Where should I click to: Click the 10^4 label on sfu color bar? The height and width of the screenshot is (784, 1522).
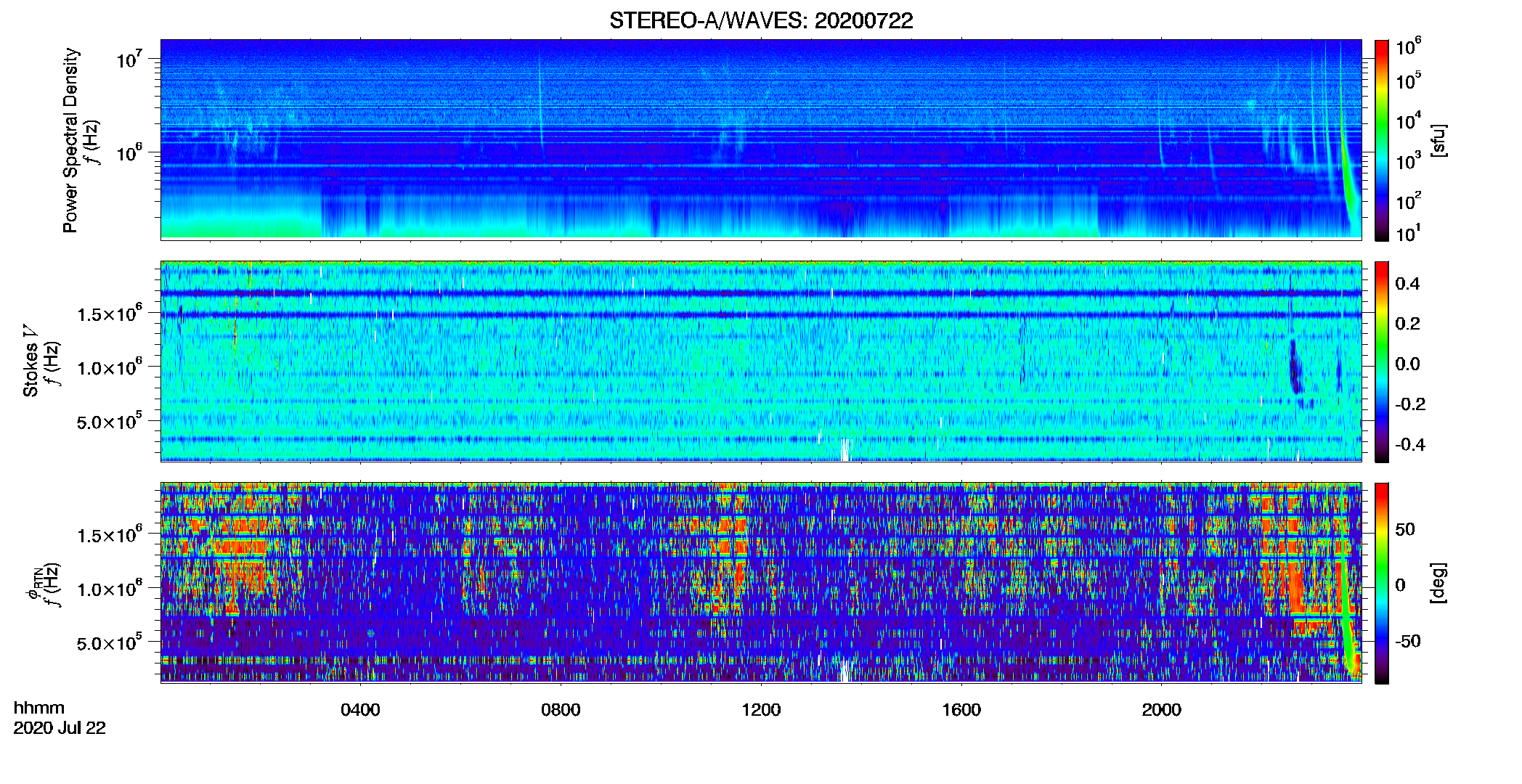1408,121
